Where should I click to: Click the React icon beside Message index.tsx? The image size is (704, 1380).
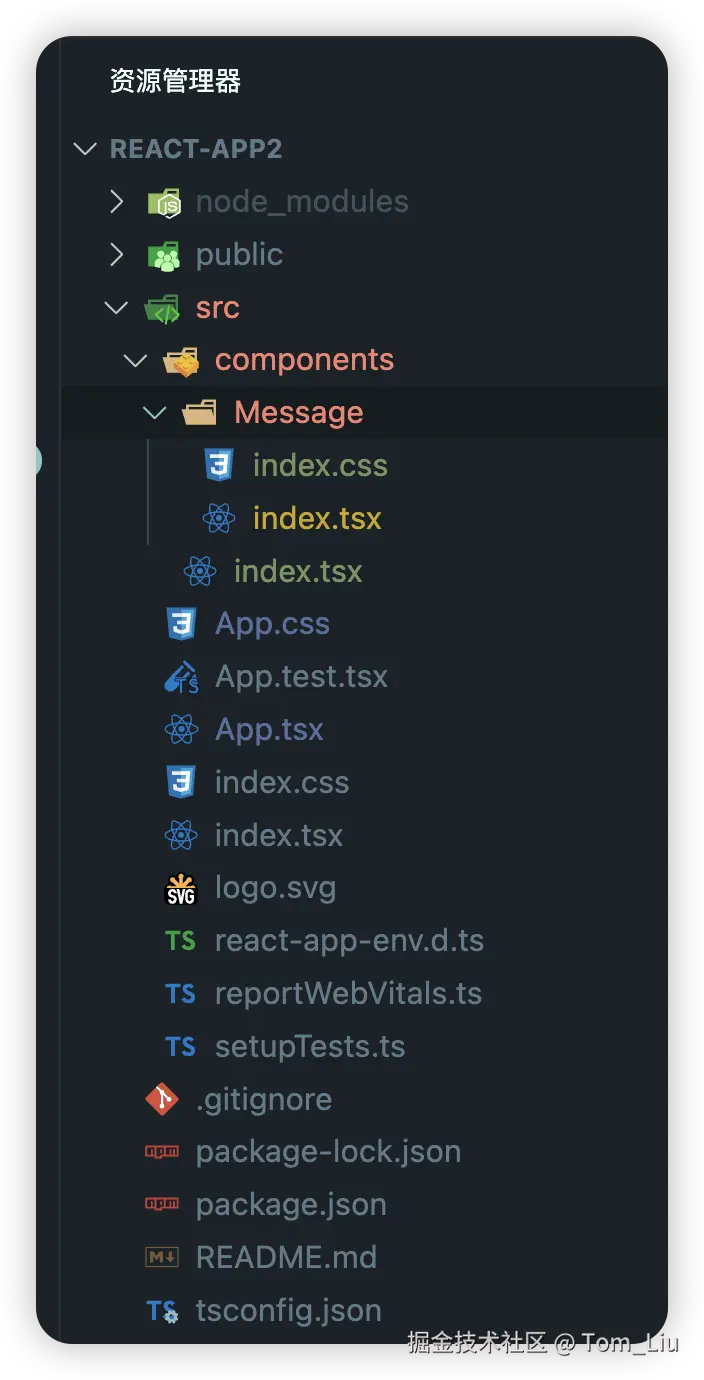click(219, 518)
